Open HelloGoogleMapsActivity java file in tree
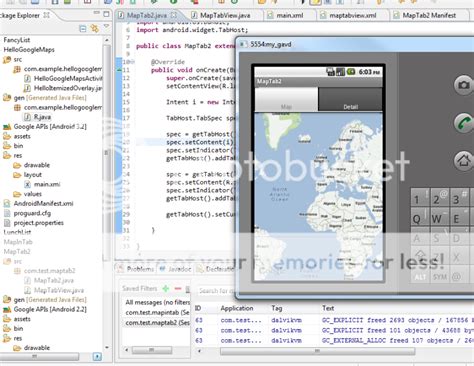This screenshot has width=474, height=366. point(63,78)
